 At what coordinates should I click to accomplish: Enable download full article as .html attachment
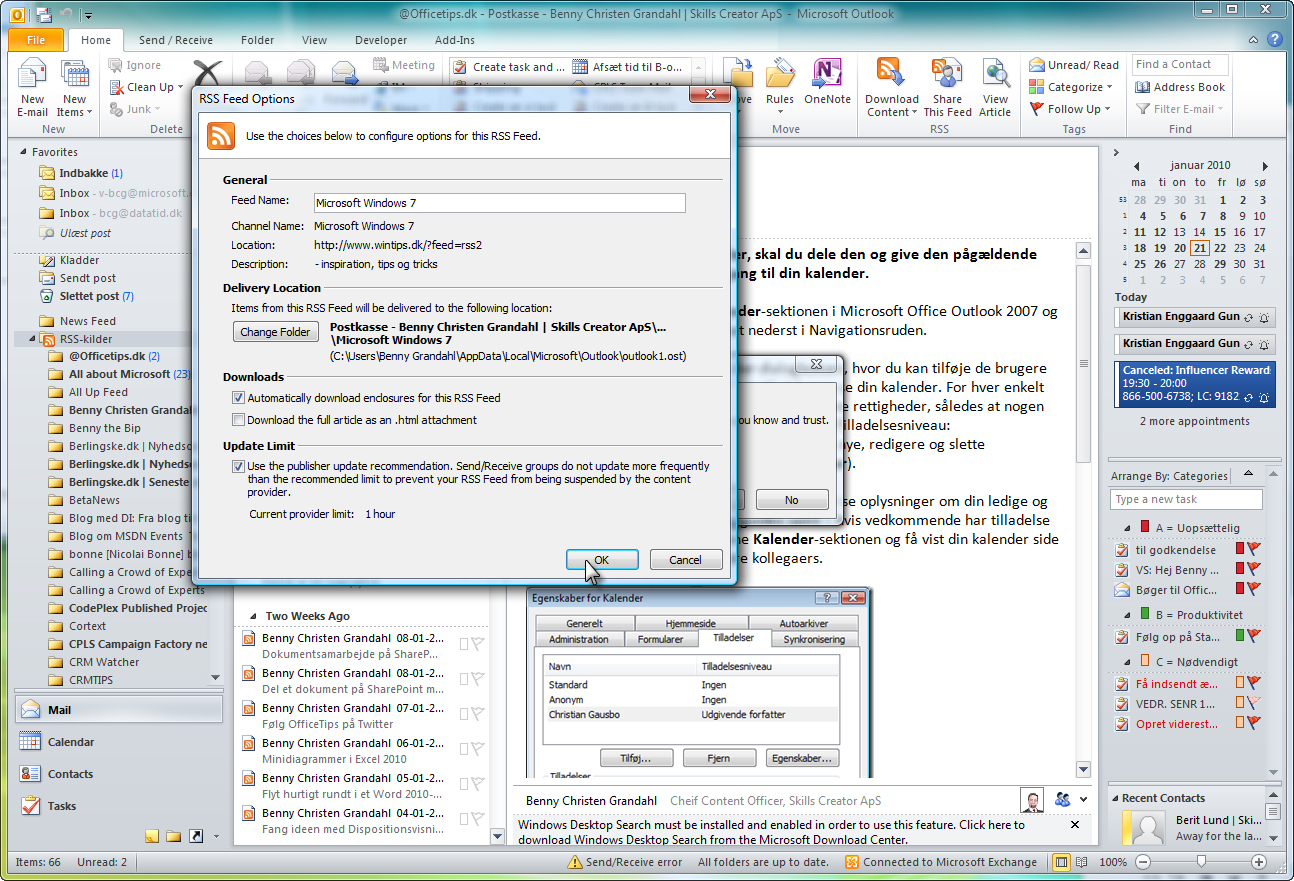click(238, 420)
